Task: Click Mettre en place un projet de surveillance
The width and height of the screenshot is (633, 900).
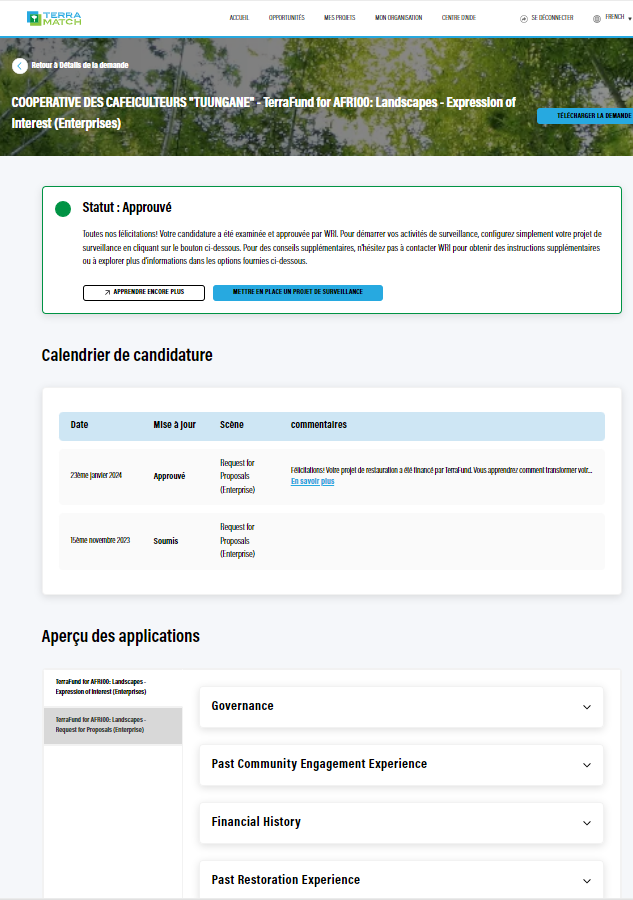Action: tap(298, 293)
